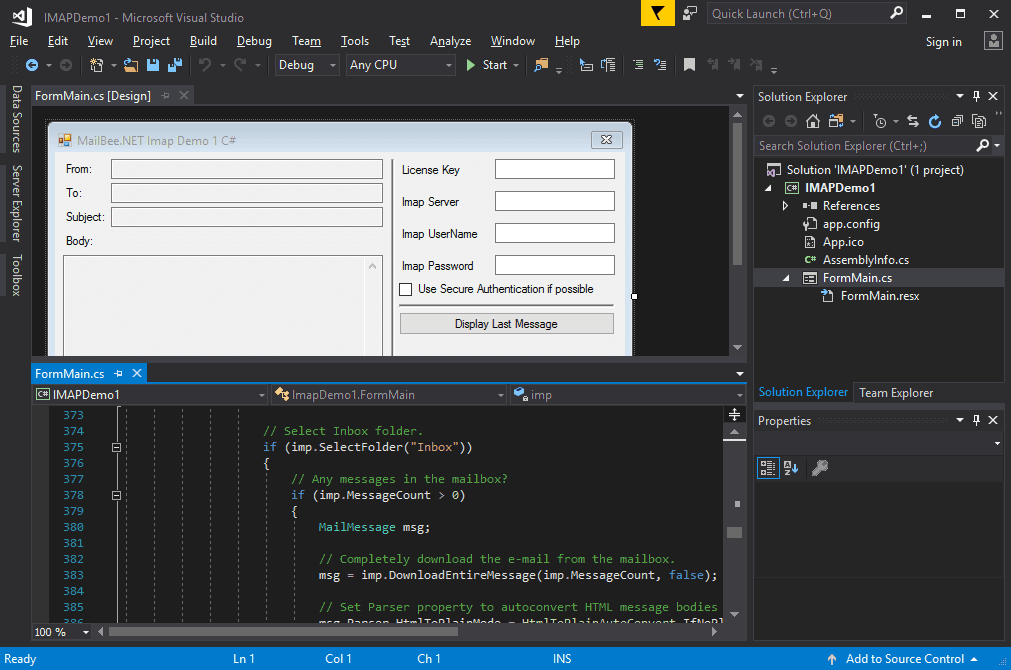This screenshot has width=1011, height=670.
Task: Click Show All Files icon in Solution Explorer
Action: tap(979, 121)
